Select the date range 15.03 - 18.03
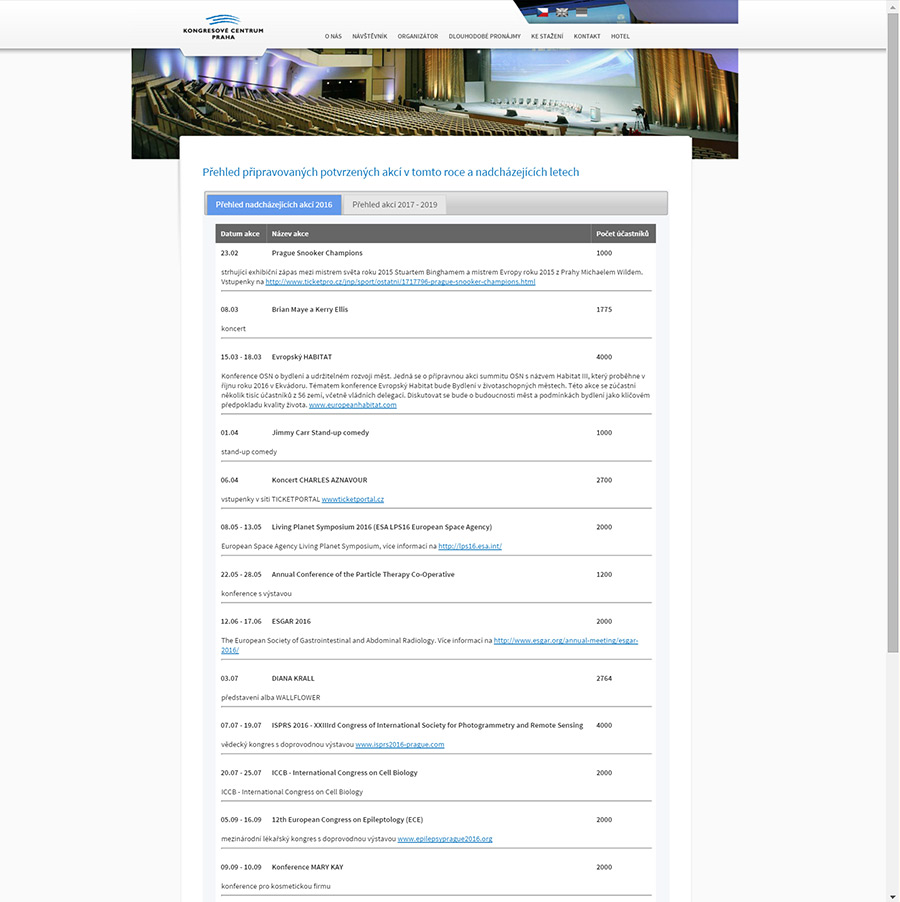Viewport: 900px width, 902px height. tap(240, 357)
